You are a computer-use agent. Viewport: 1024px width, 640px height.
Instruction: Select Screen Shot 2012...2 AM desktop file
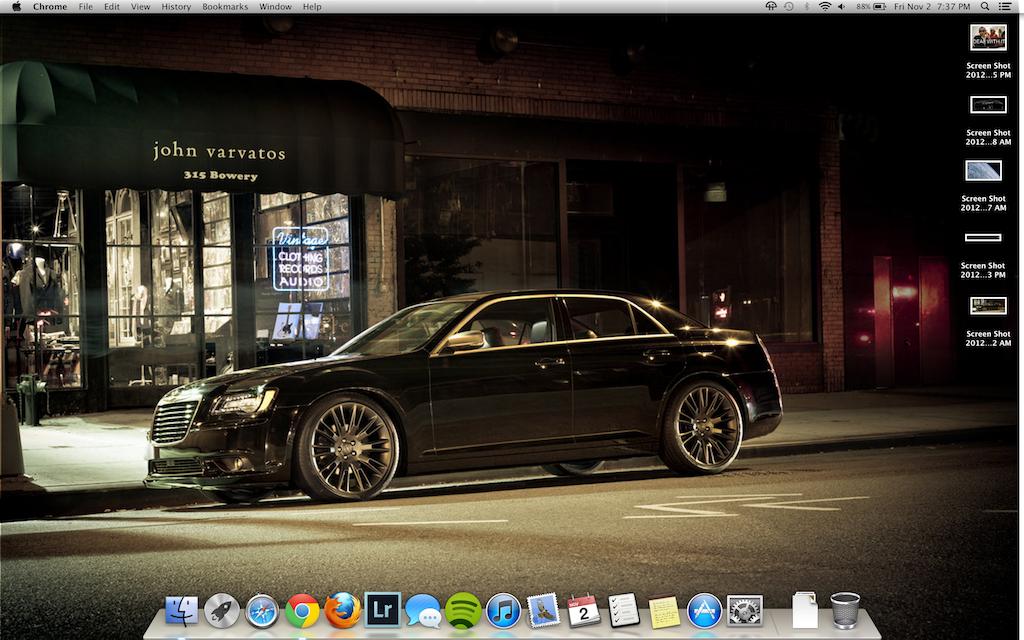988,321
